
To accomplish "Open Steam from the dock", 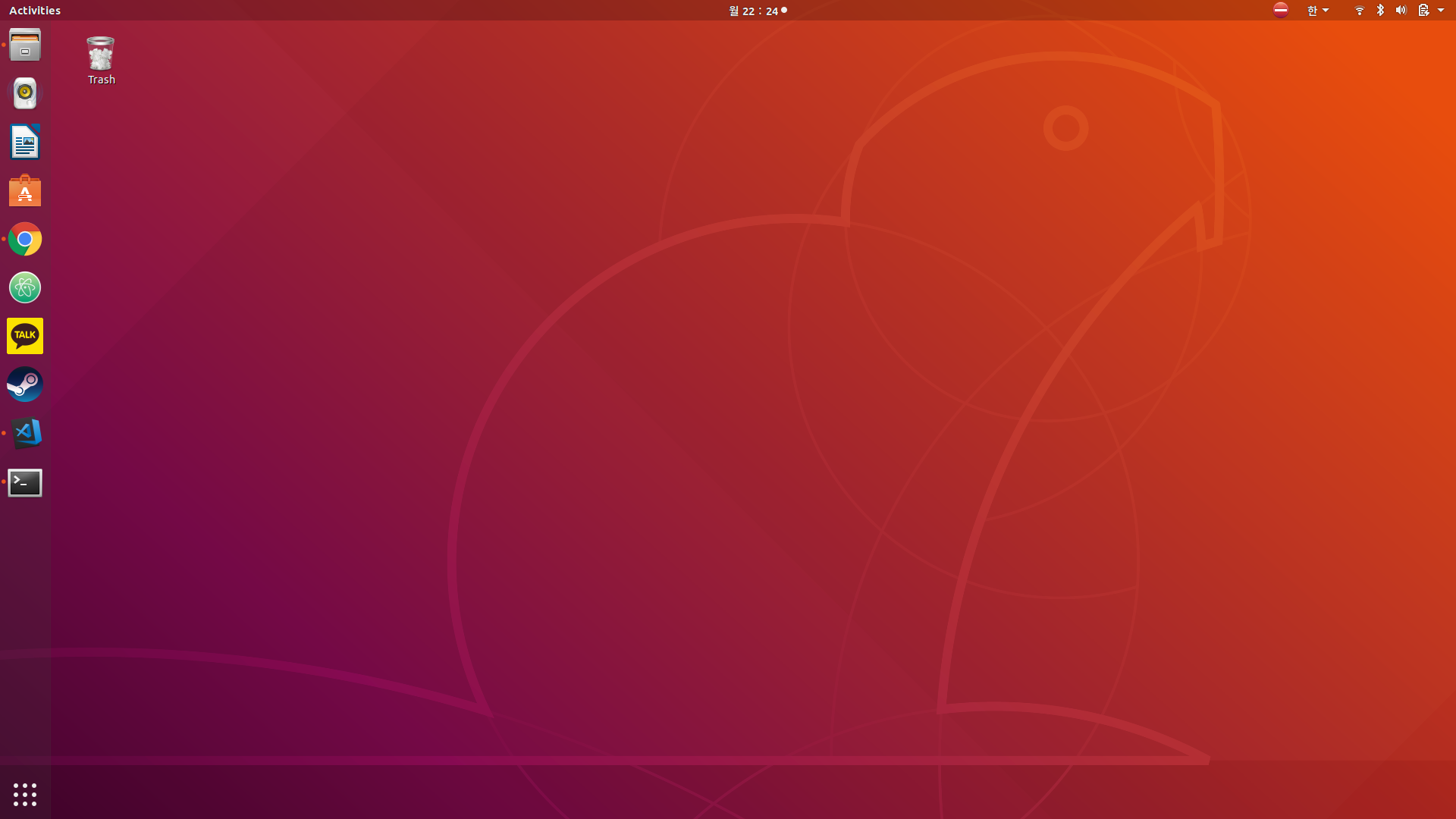I will 25,384.
